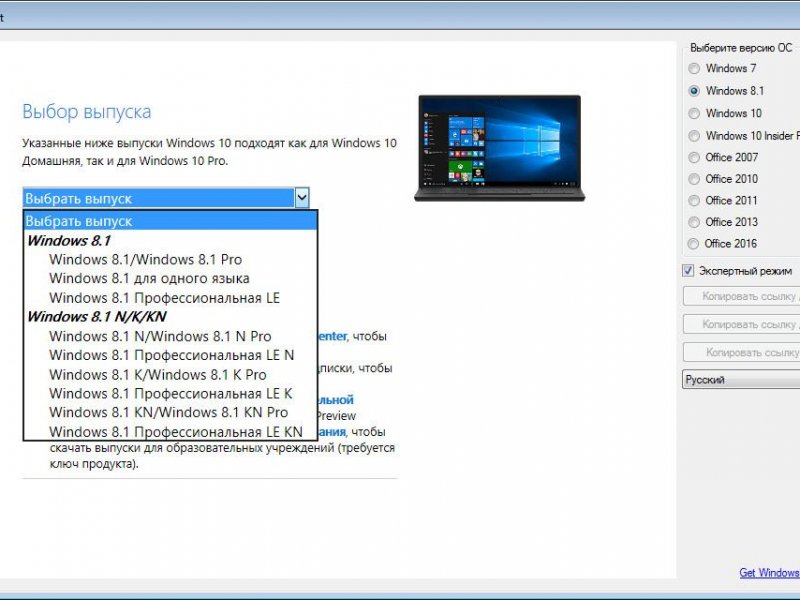Open the Get Windows link
Screen dimensions: 800x600
point(769,572)
